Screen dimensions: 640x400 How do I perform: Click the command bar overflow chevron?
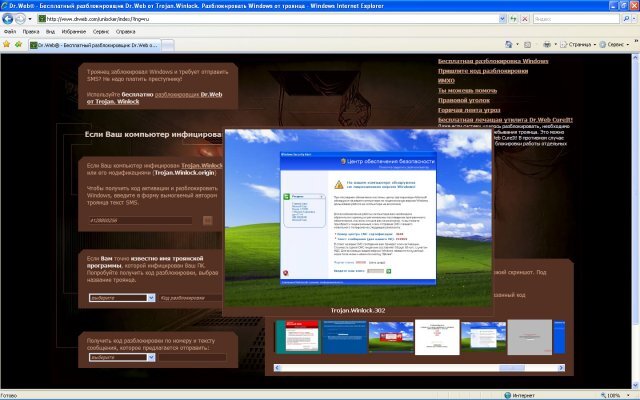click(636, 42)
